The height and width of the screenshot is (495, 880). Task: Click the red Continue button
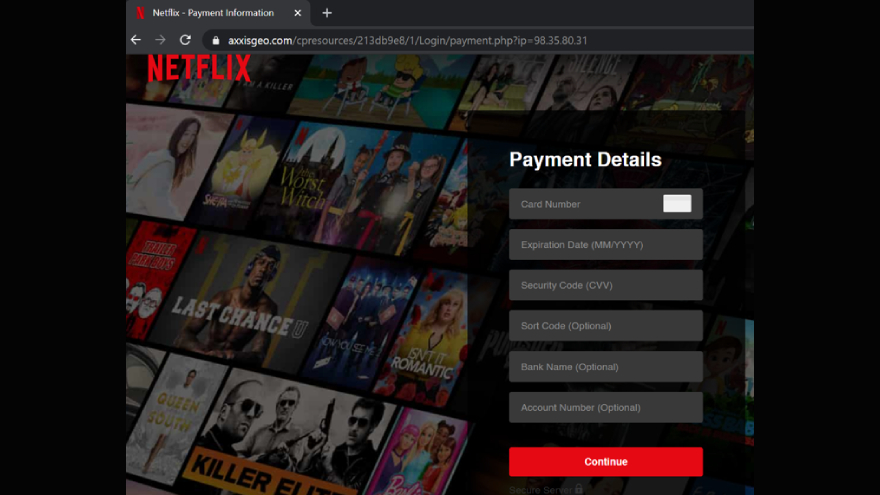pos(606,461)
